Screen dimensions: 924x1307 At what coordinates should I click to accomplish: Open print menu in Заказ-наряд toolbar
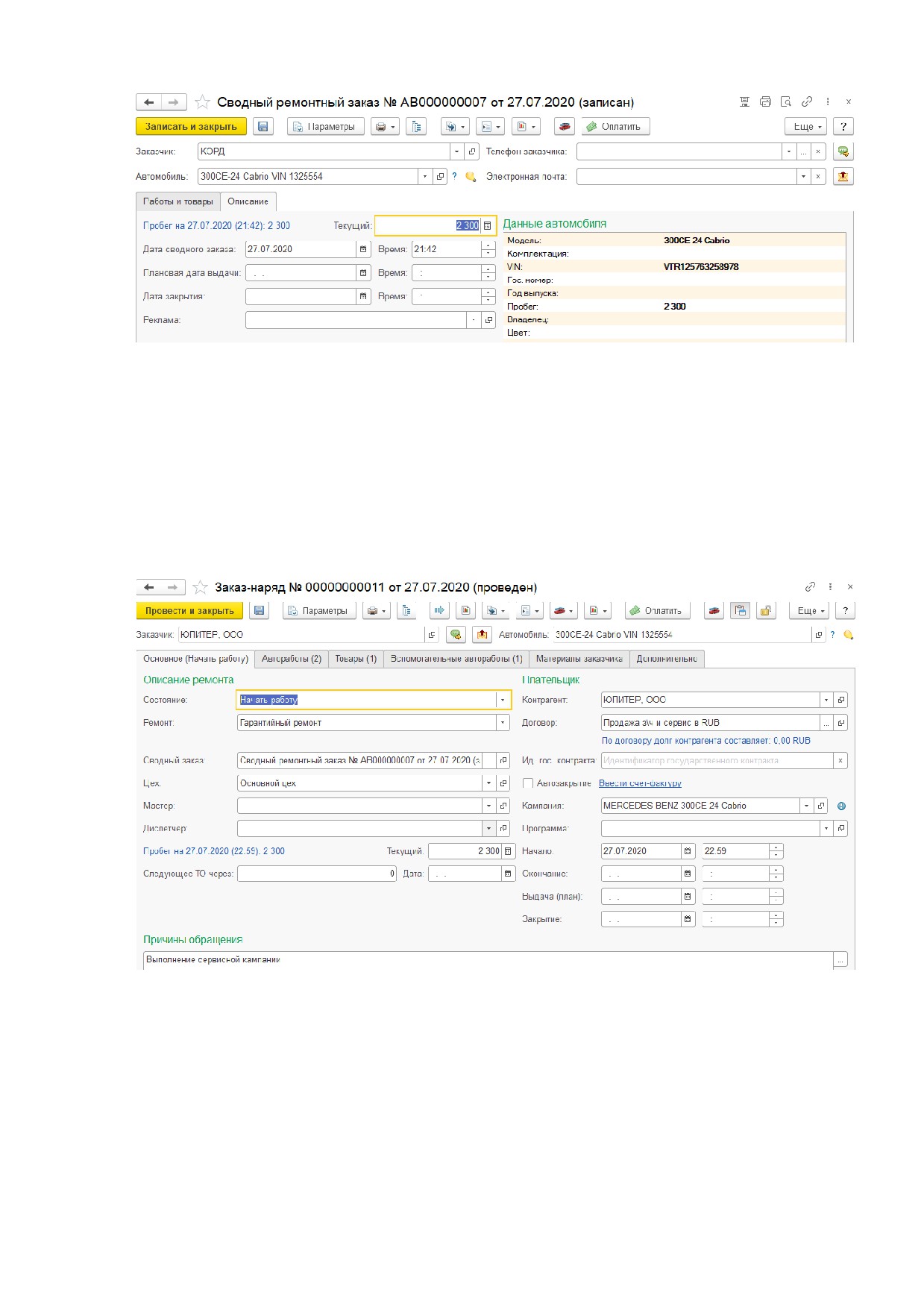pyautogui.click(x=377, y=611)
